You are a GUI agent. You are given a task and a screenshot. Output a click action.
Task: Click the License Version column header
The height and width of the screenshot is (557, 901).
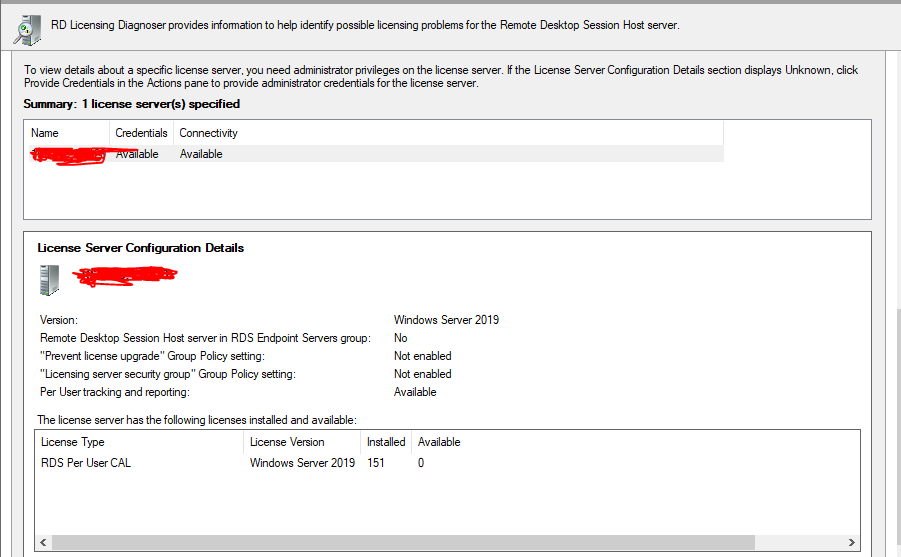coord(287,442)
